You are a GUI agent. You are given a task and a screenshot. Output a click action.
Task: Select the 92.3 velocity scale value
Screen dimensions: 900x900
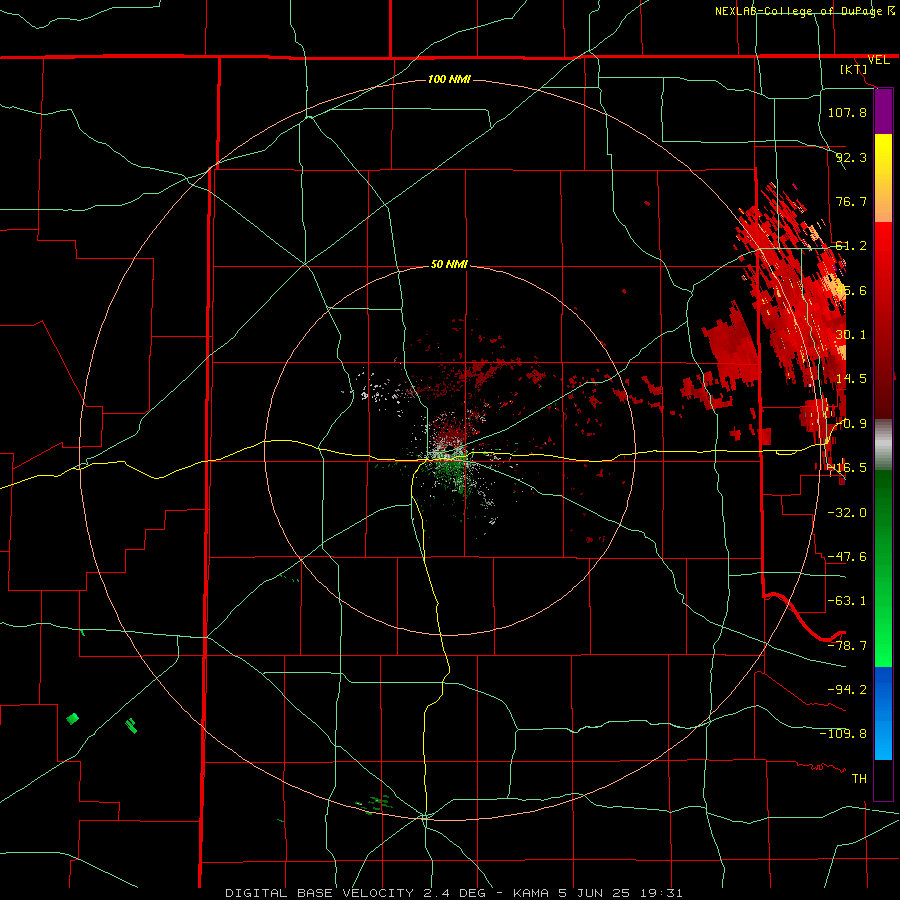[x=851, y=157]
